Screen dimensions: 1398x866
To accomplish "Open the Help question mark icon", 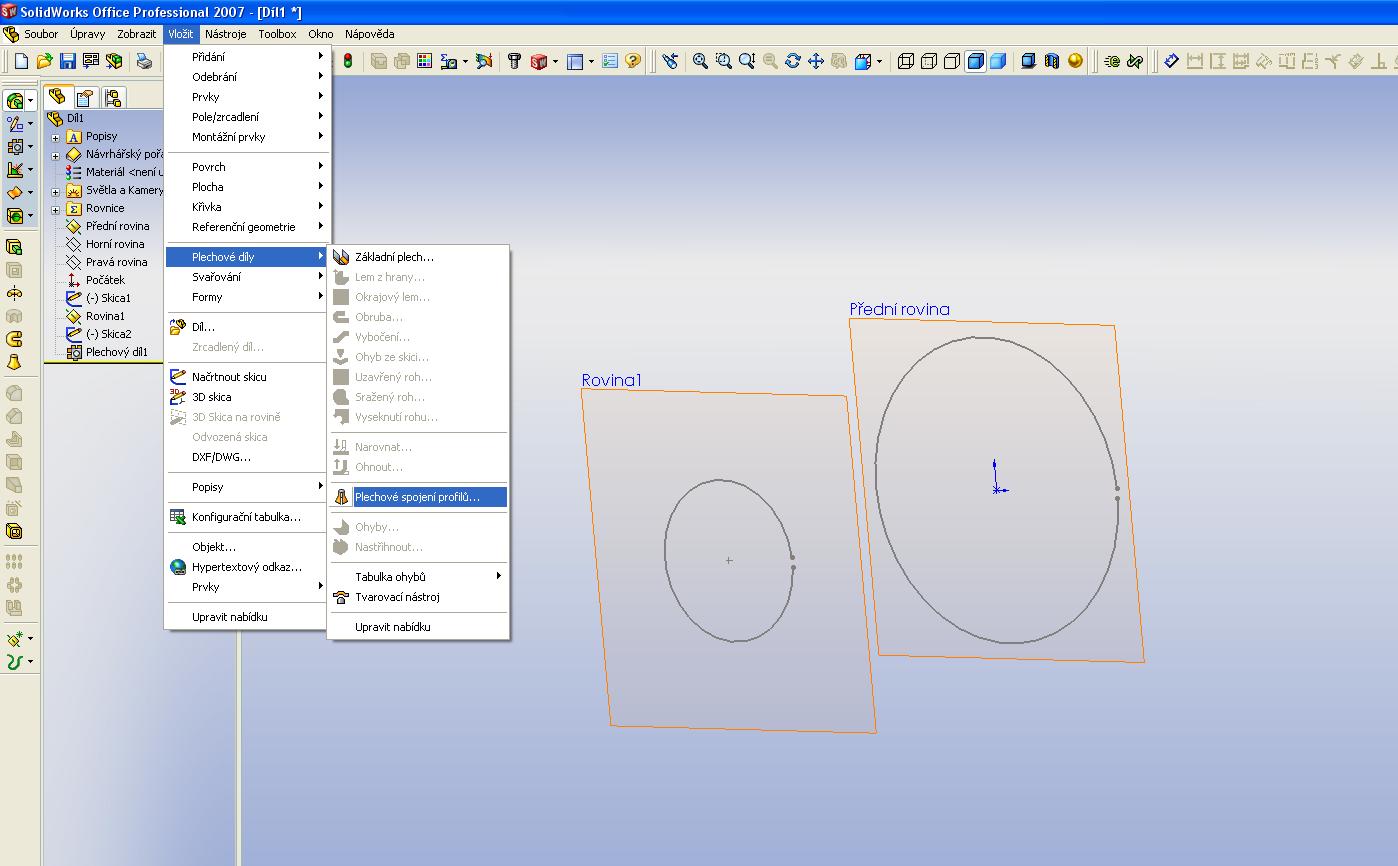I will pos(632,61).
